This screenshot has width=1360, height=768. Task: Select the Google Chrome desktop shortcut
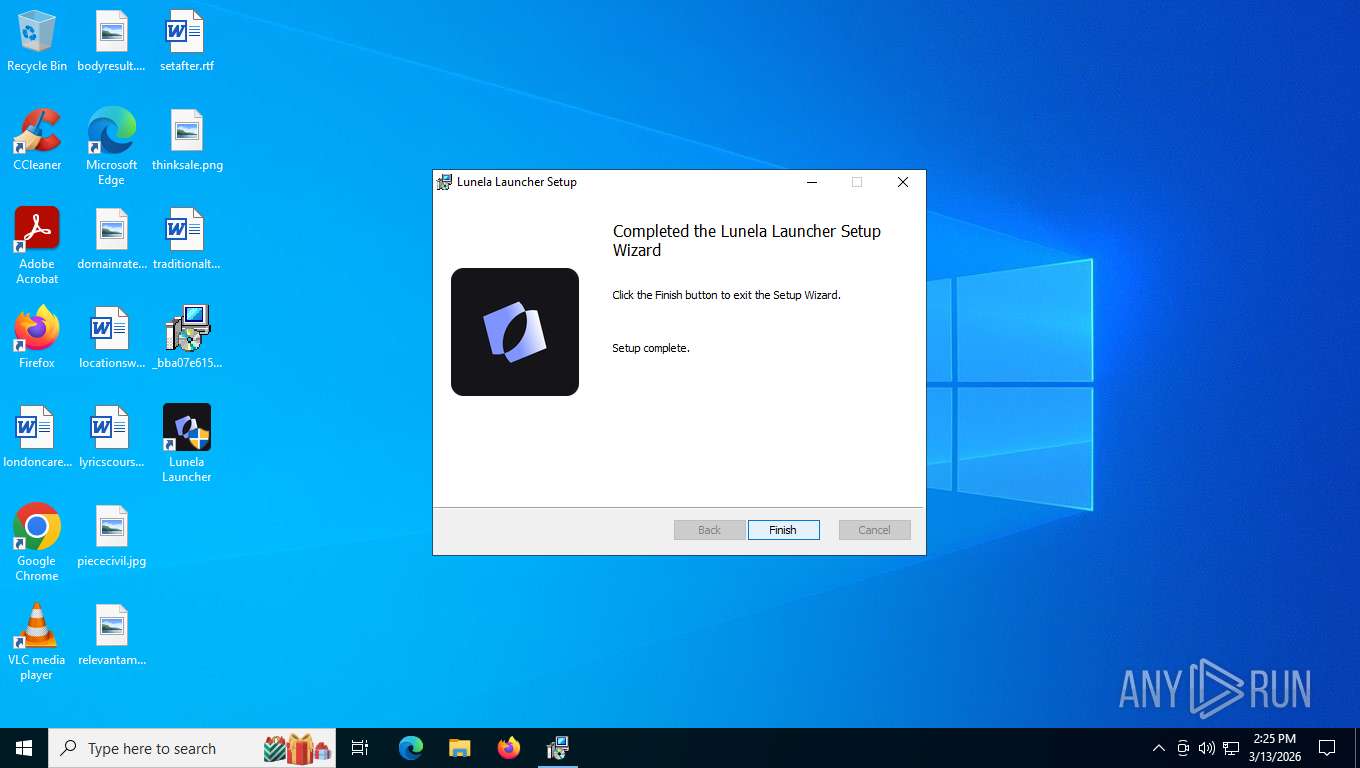pyautogui.click(x=37, y=543)
